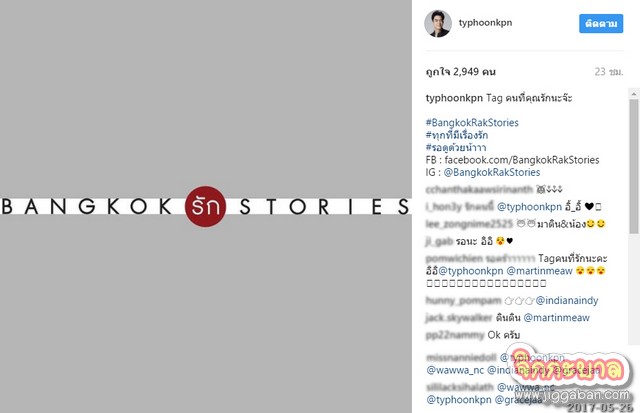Screen dimensions: 640x413
Task: Open the #BangkokRakStories hashtag
Action: 472,122
